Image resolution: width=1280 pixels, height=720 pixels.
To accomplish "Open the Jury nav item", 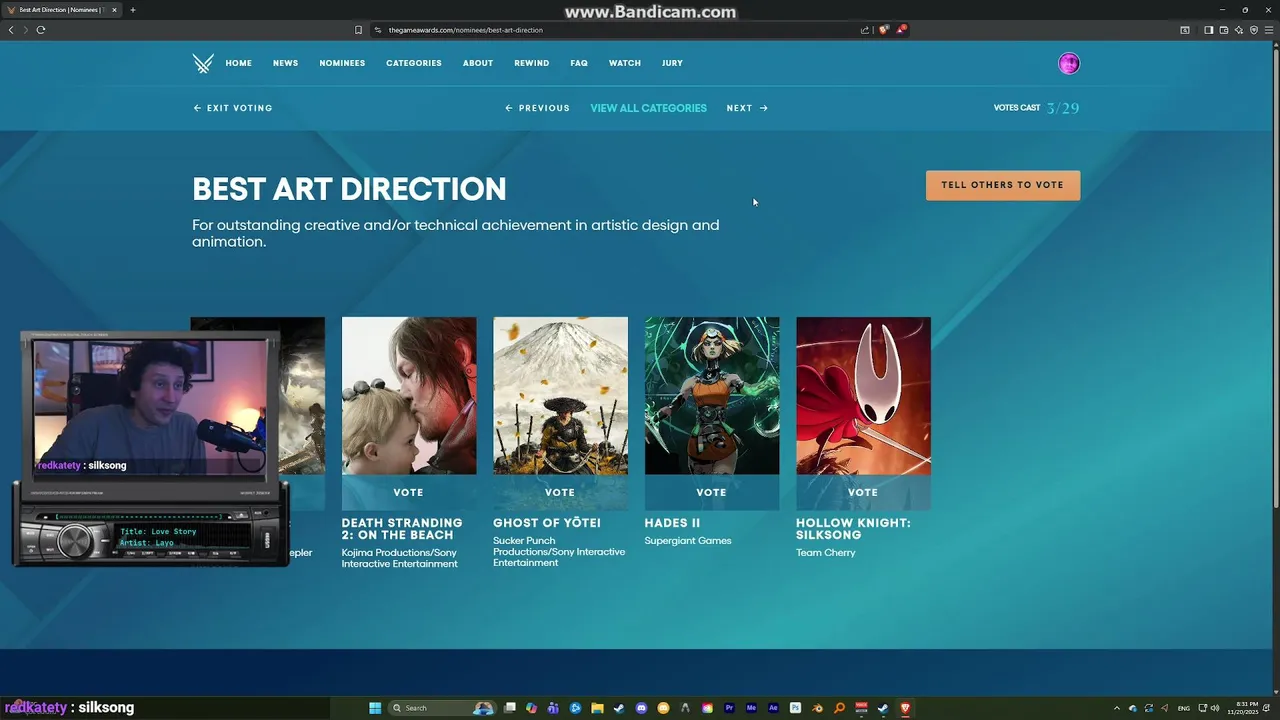I will pos(672,63).
